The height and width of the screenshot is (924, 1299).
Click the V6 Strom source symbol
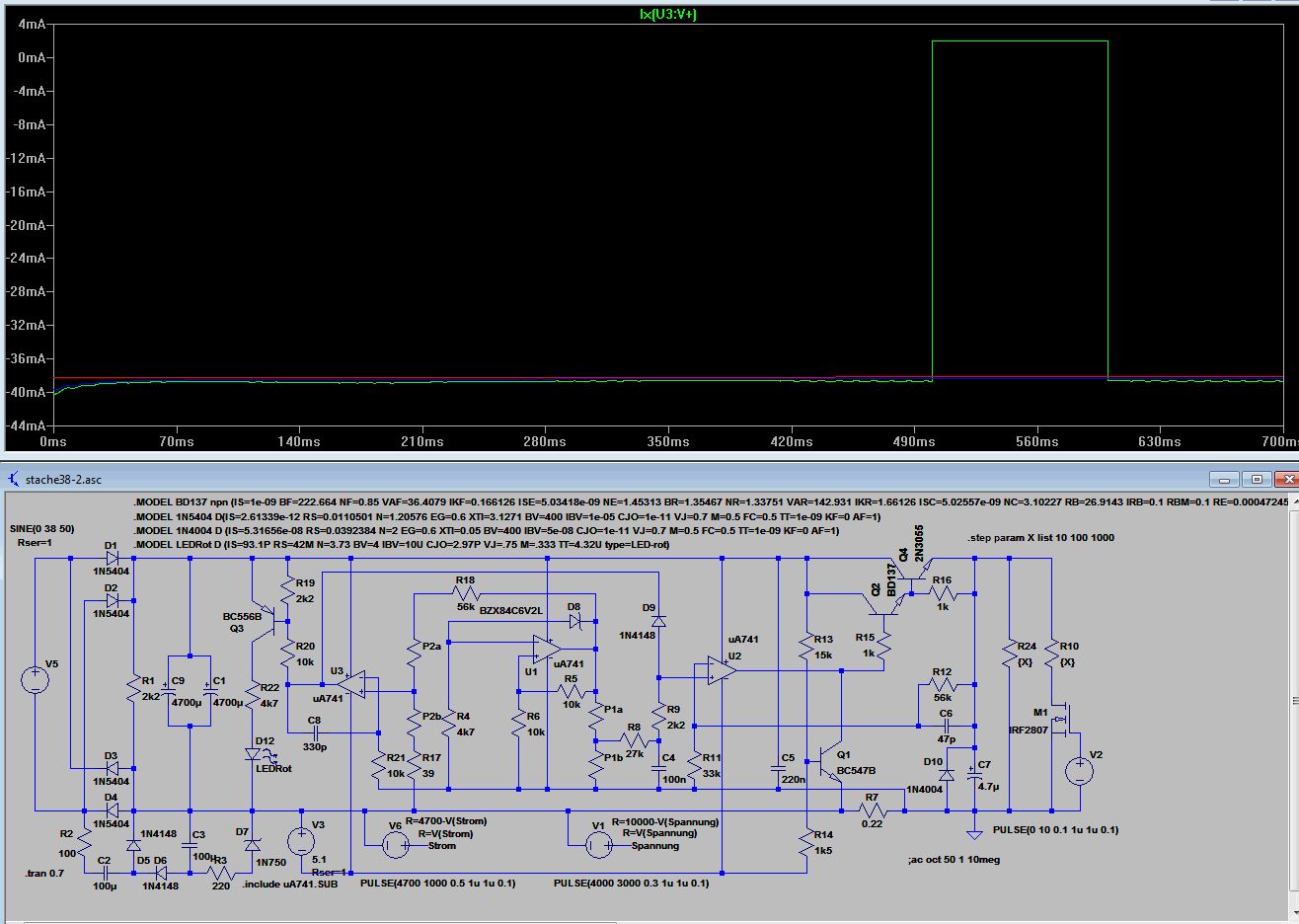395,842
